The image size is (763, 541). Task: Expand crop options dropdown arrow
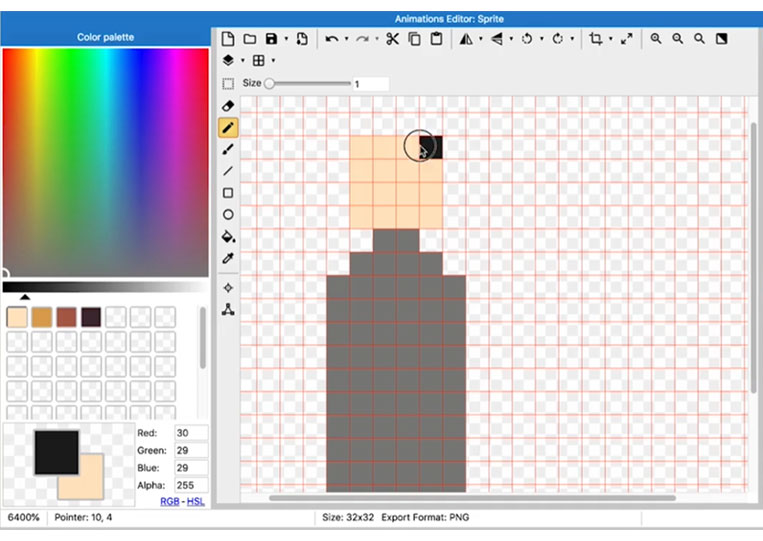(610, 39)
